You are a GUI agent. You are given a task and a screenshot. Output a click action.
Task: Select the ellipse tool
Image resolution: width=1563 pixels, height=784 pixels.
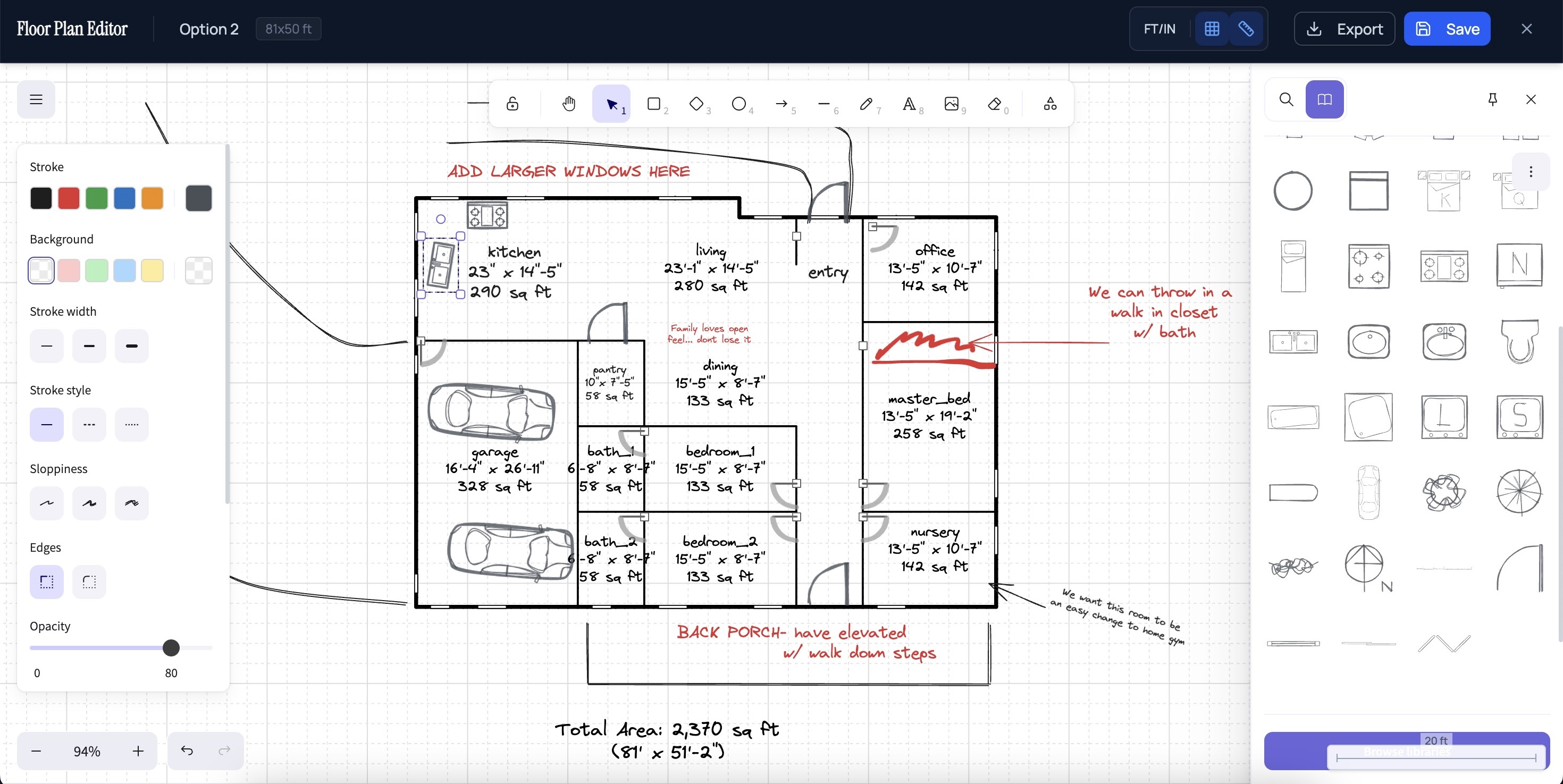(739, 103)
